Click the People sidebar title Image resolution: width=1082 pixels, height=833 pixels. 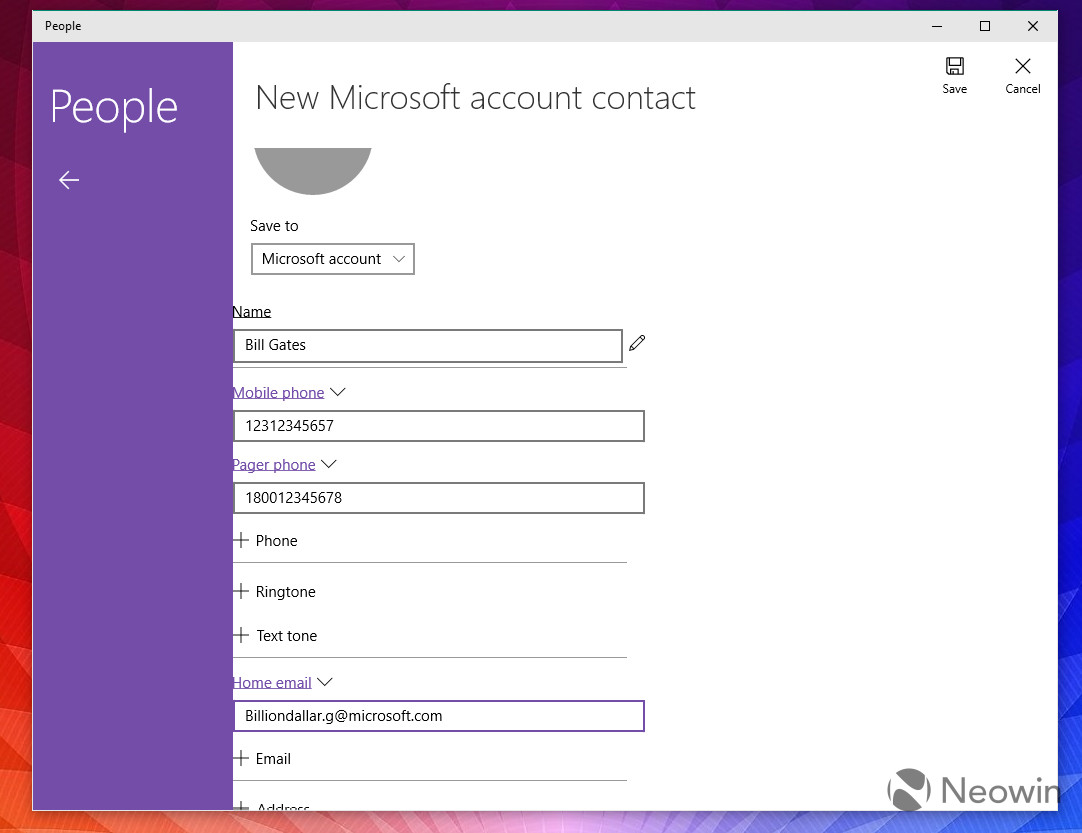coord(115,108)
